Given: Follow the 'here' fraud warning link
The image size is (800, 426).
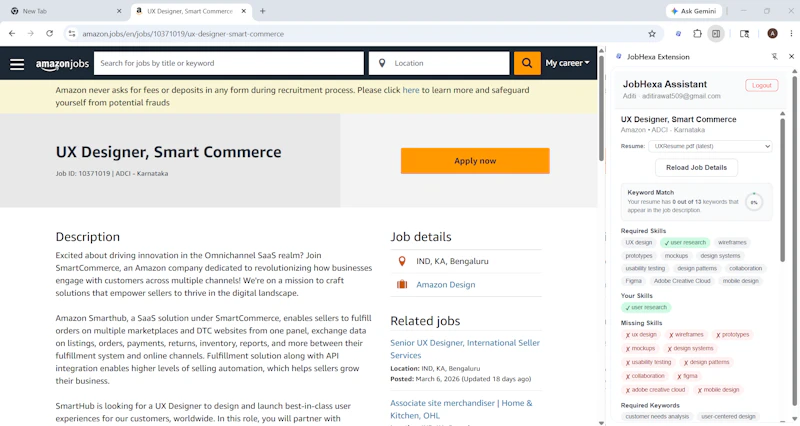Looking at the screenshot, I should pyautogui.click(x=411, y=90).
